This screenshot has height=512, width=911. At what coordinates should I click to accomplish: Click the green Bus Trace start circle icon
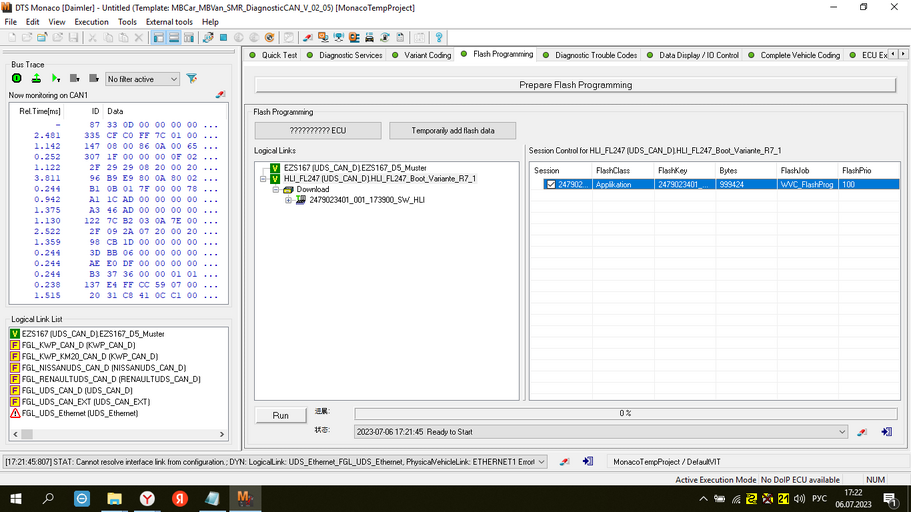17,78
